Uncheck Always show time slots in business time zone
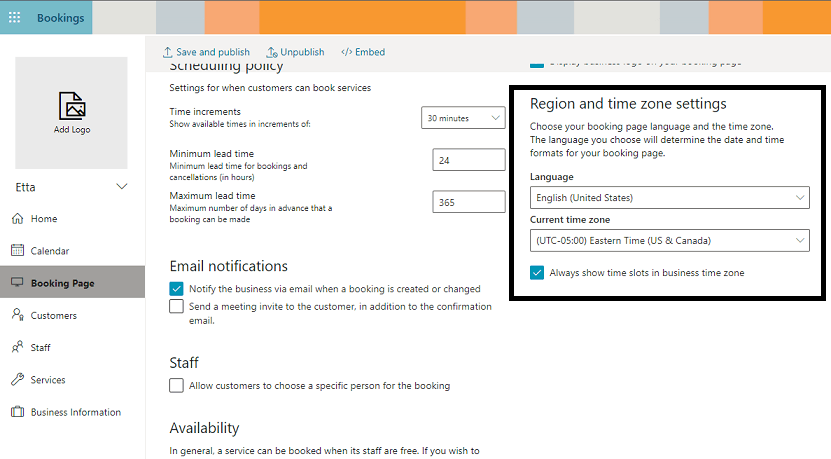 click(537, 272)
